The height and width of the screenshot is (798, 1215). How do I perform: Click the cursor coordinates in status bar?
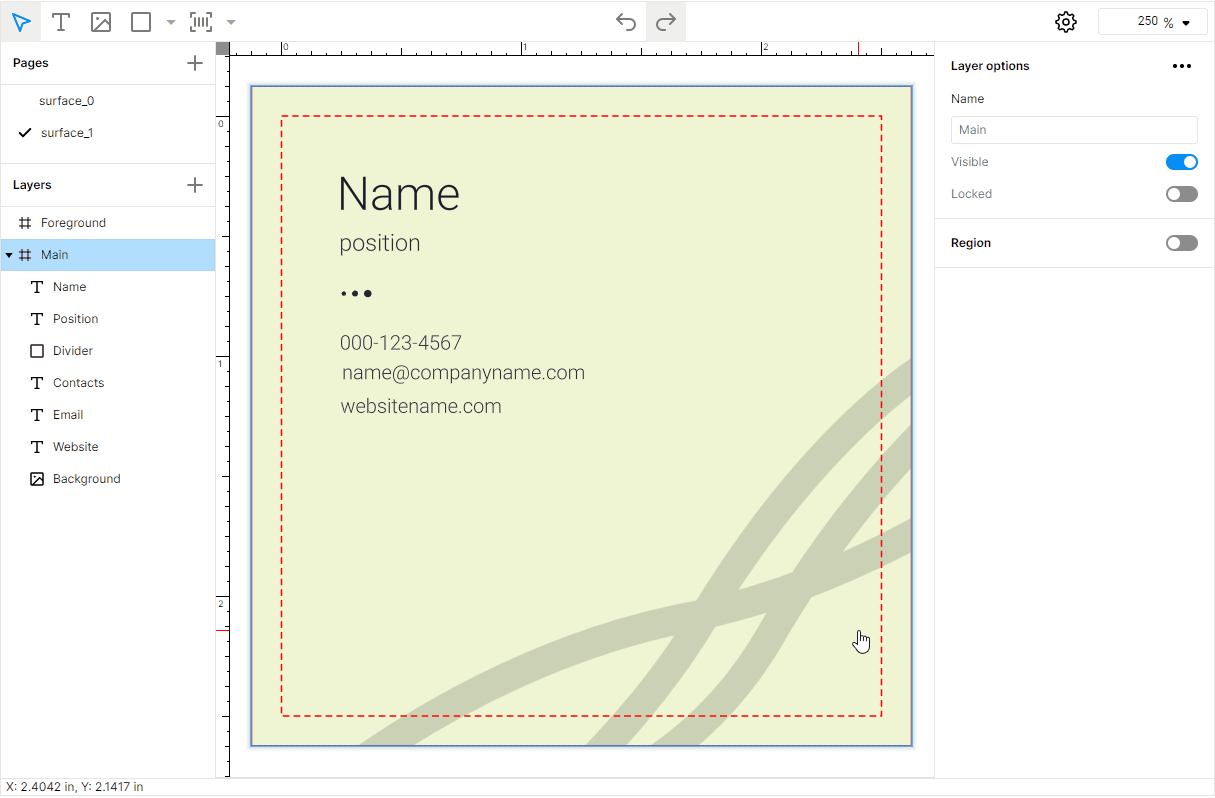75,787
